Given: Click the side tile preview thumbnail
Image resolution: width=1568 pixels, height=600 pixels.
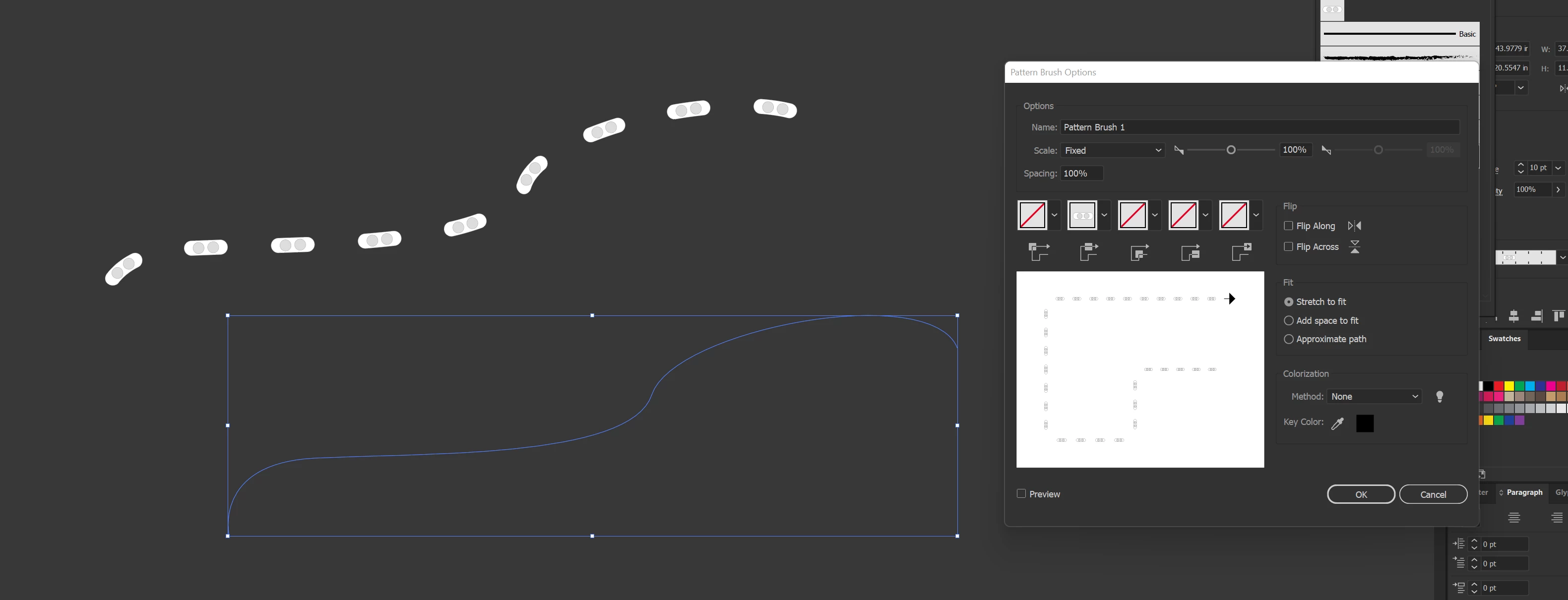Looking at the screenshot, I should [1082, 215].
